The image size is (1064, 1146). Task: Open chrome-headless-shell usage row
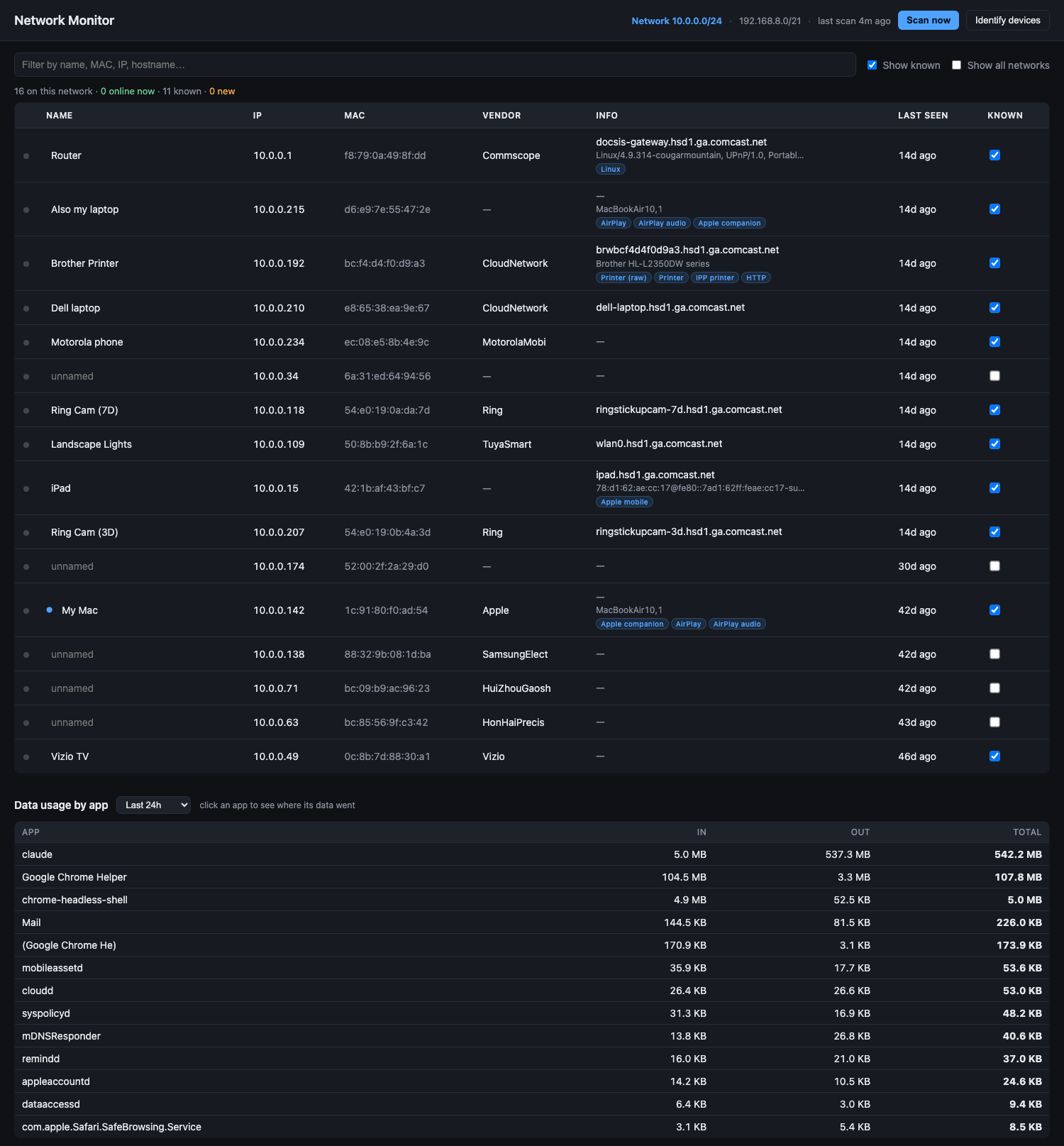coord(532,900)
